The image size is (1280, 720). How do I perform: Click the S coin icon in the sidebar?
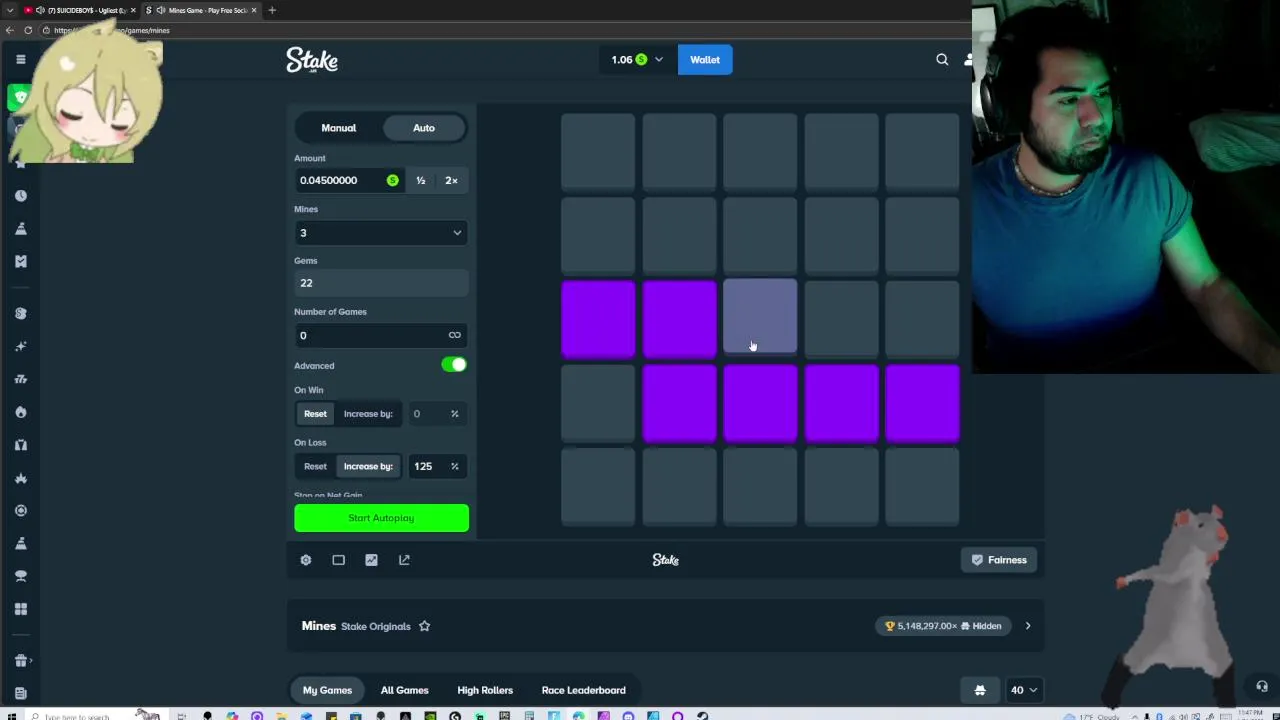pyautogui.click(x=20, y=313)
